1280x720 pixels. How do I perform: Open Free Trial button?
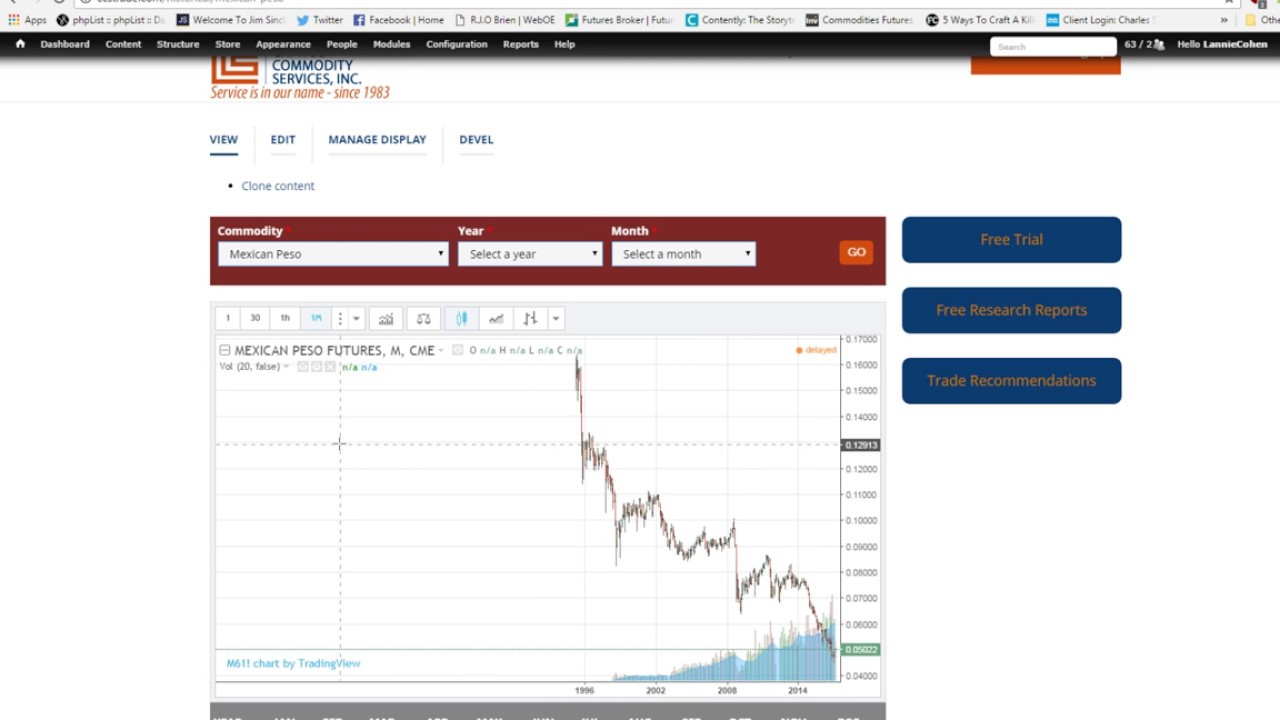click(x=1011, y=240)
